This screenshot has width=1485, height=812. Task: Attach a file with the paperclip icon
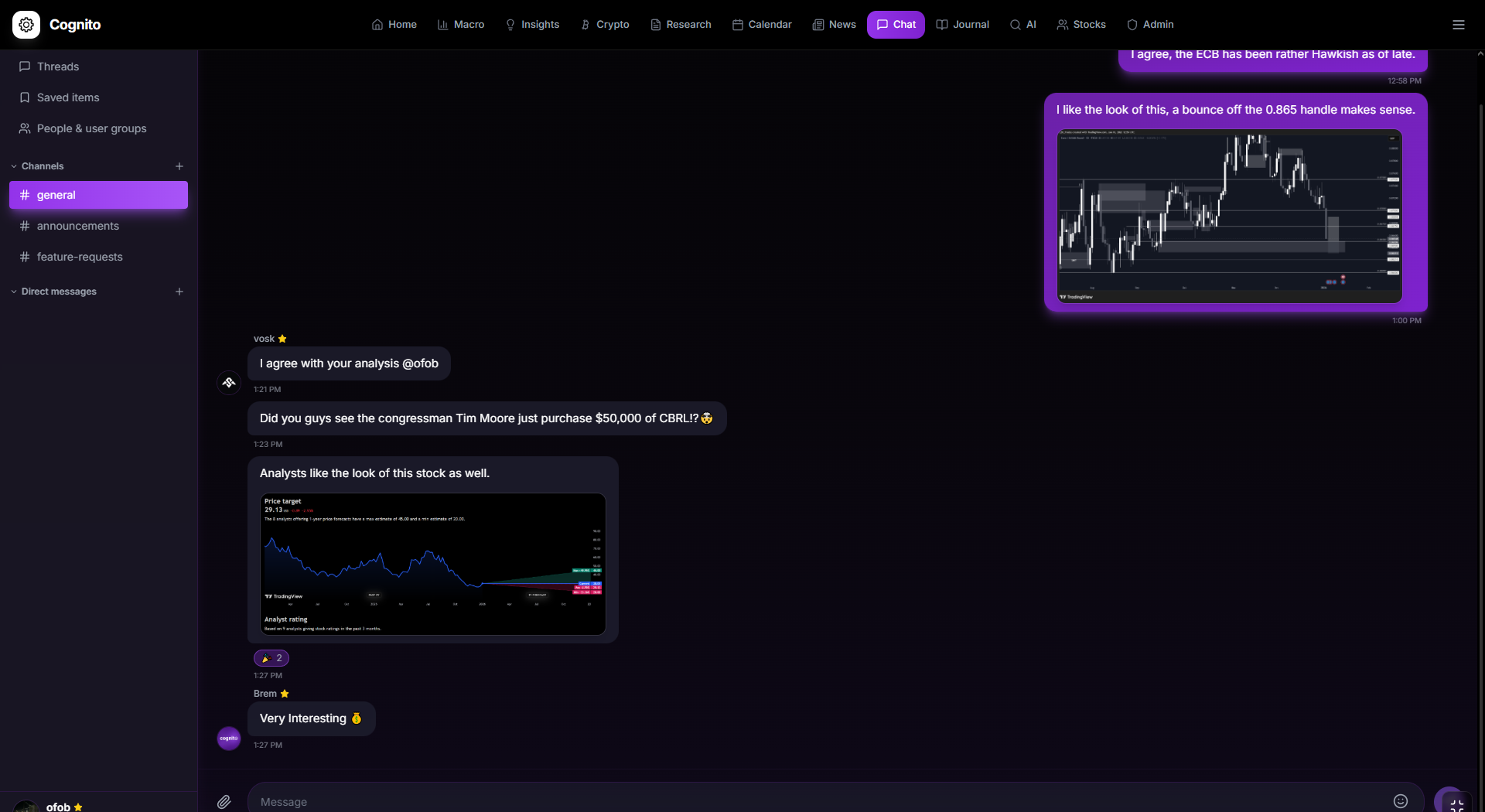point(224,801)
